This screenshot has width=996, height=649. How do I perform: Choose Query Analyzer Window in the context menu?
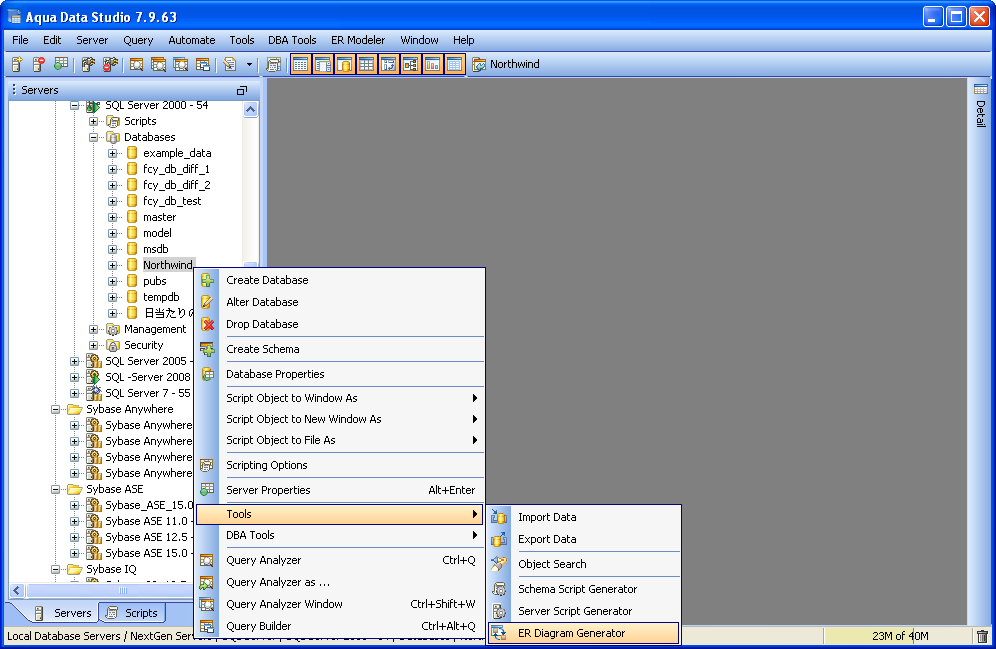coord(340,604)
